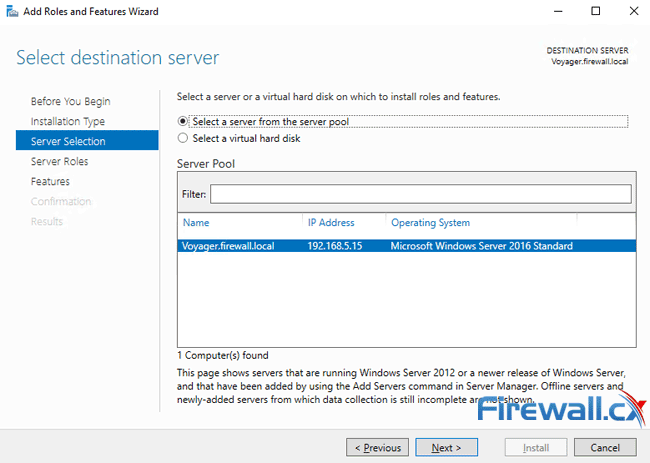Jump to the Server Roles step
The image size is (650, 463).
(x=59, y=161)
